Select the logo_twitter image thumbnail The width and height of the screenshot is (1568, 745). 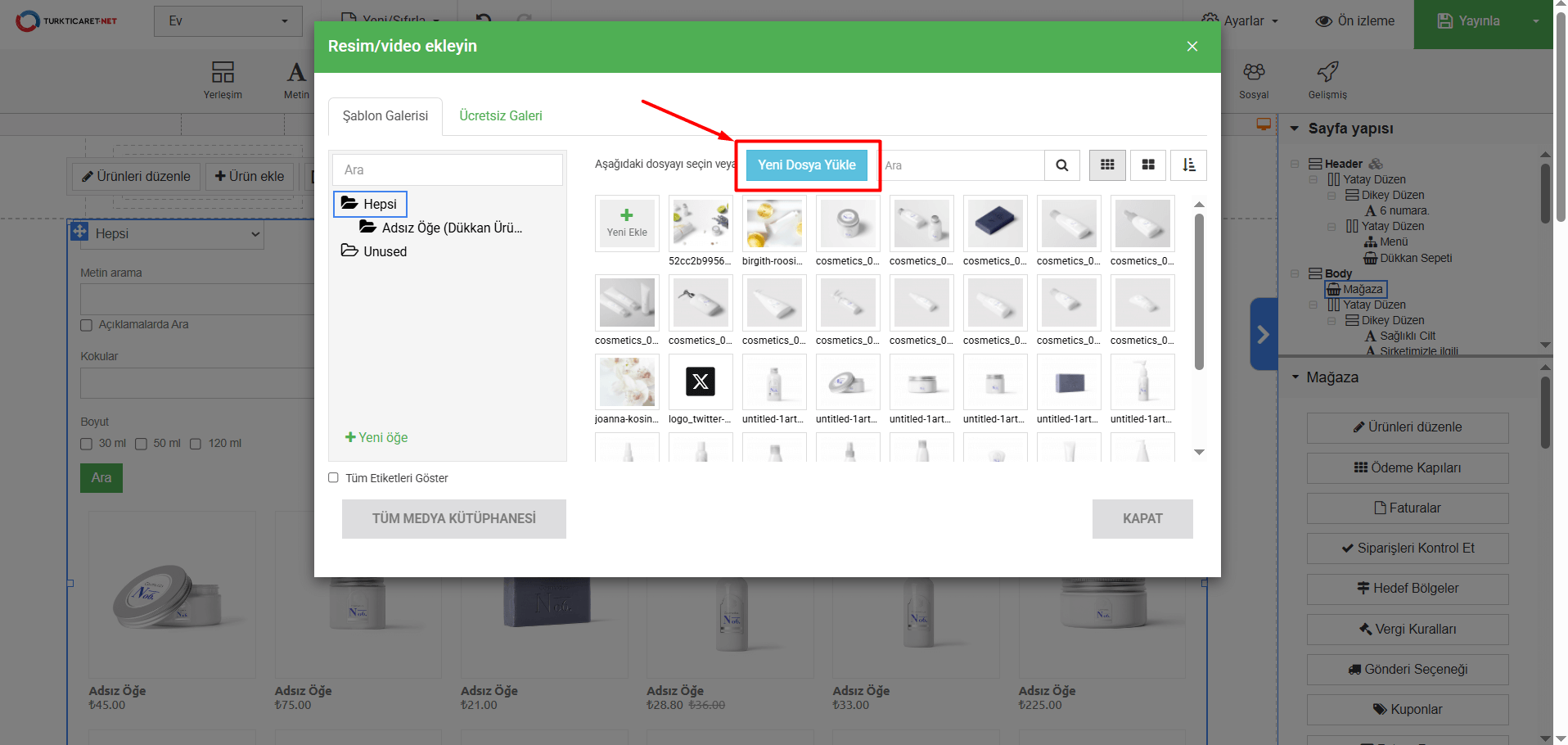(x=701, y=382)
